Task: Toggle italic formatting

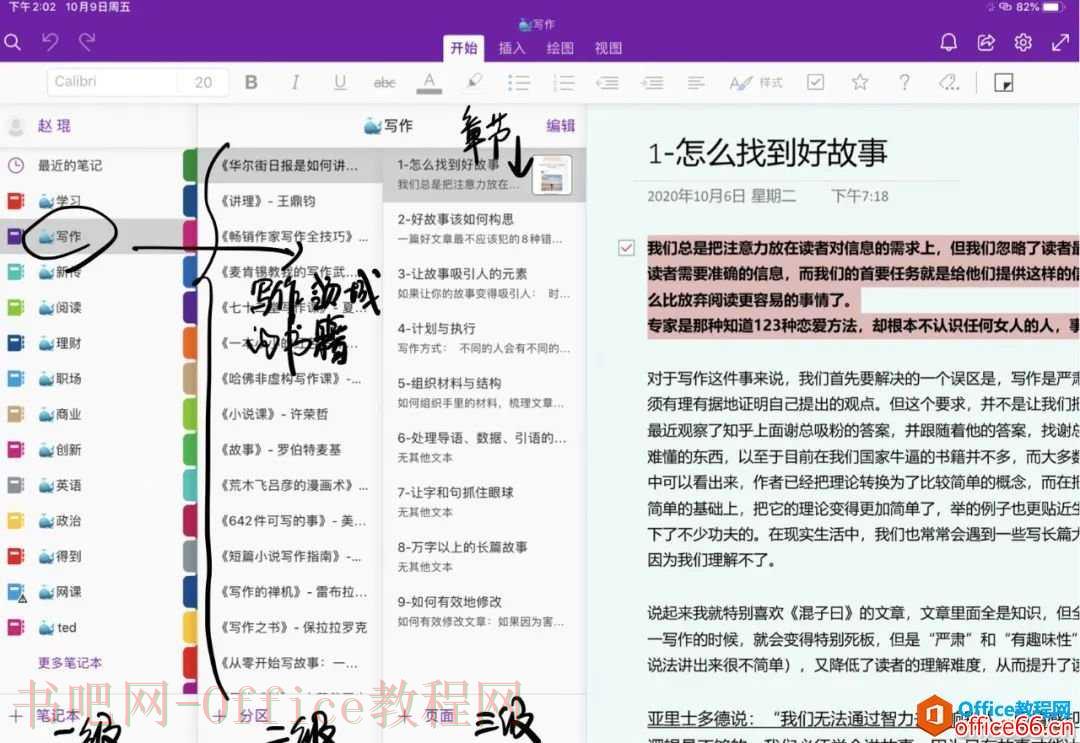Action: pos(295,83)
